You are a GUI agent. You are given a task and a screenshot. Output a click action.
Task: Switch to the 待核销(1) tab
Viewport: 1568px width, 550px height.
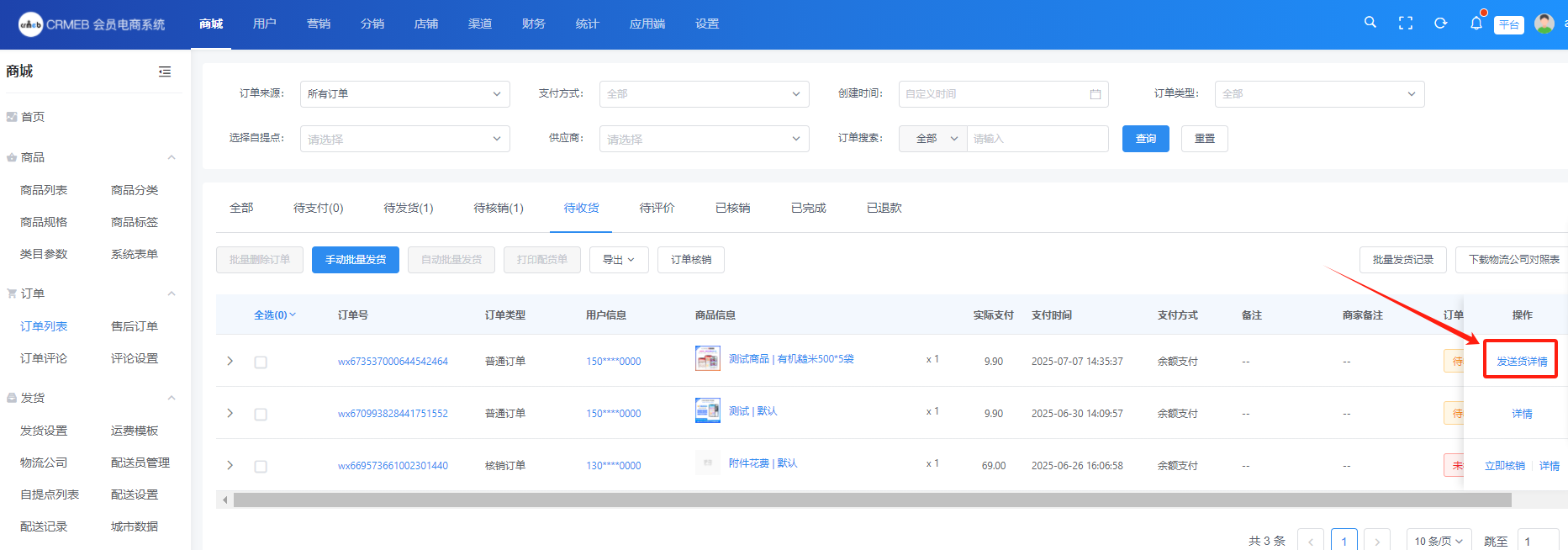499,208
